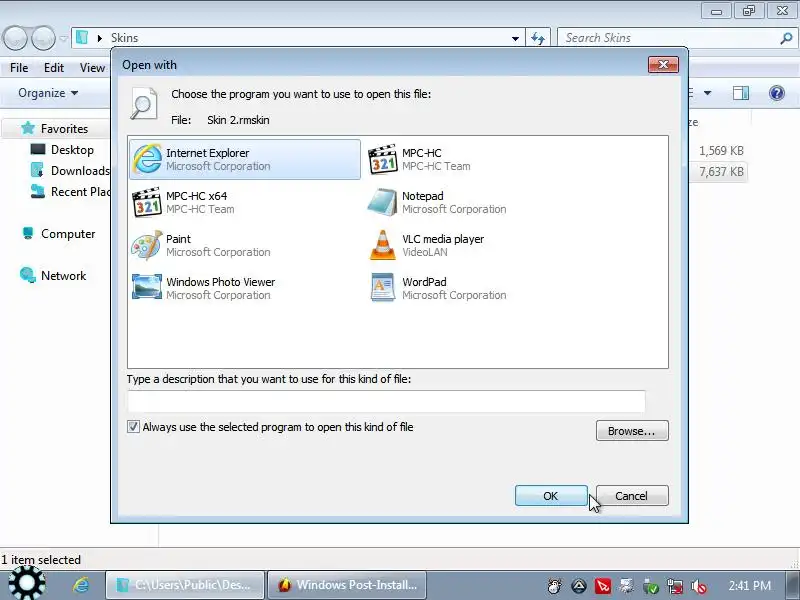Open the View menu
Screen dimensions: 800x600
pos(92,67)
